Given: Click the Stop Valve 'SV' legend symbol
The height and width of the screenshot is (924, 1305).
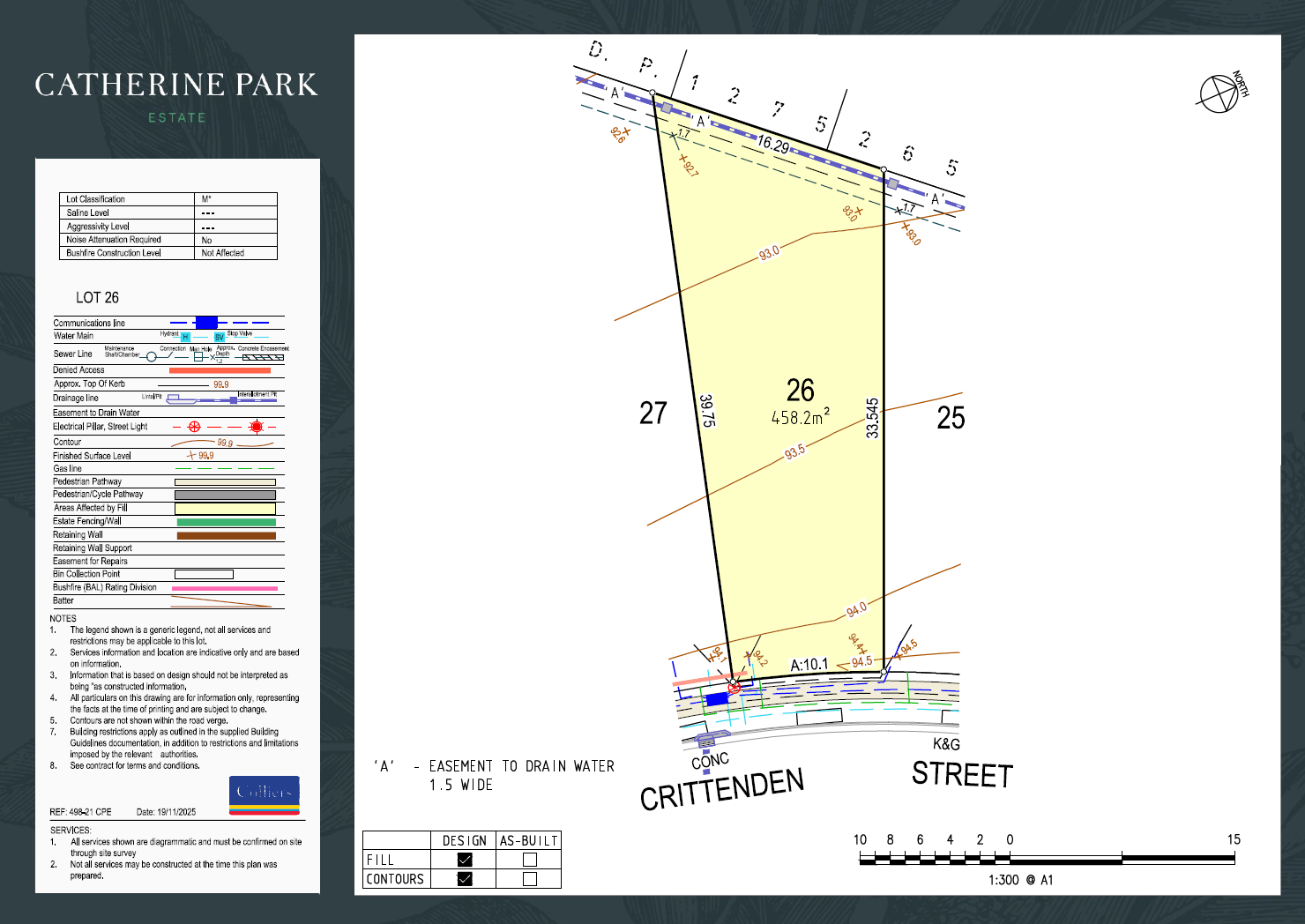Looking at the screenshot, I should [220, 338].
